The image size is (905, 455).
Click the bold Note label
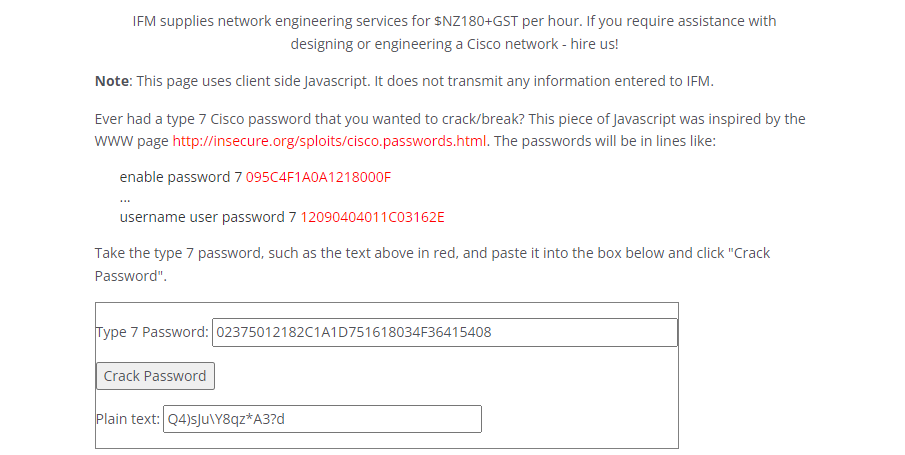(x=111, y=81)
